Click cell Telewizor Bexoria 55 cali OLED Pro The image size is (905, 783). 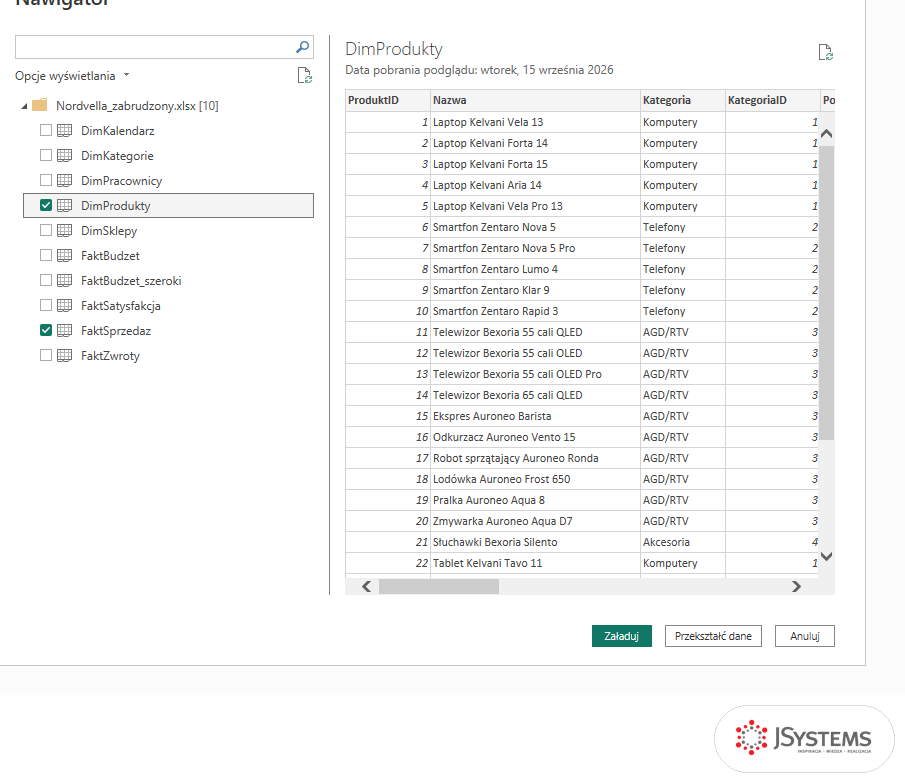pos(535,374)
